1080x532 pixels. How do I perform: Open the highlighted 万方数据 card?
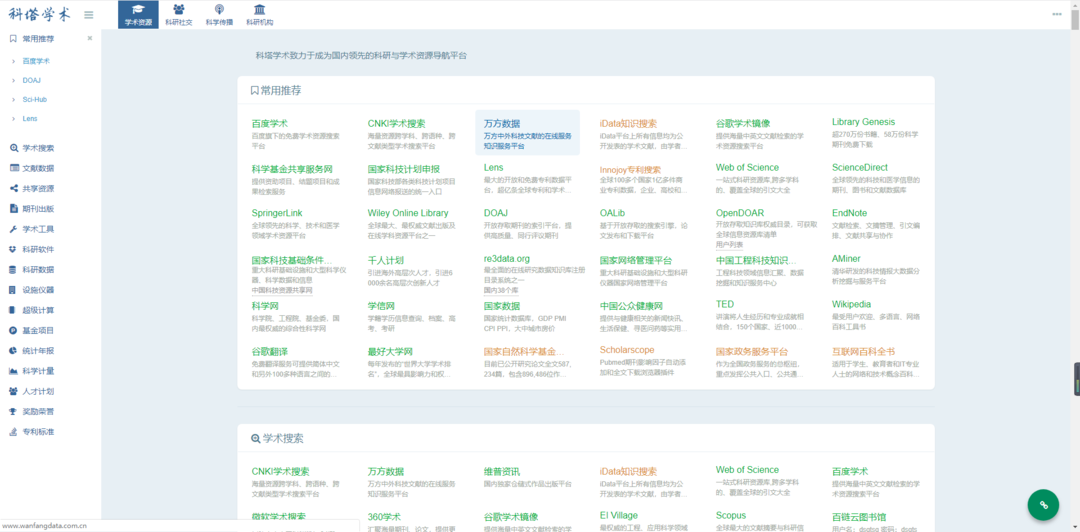click(528, 134)
